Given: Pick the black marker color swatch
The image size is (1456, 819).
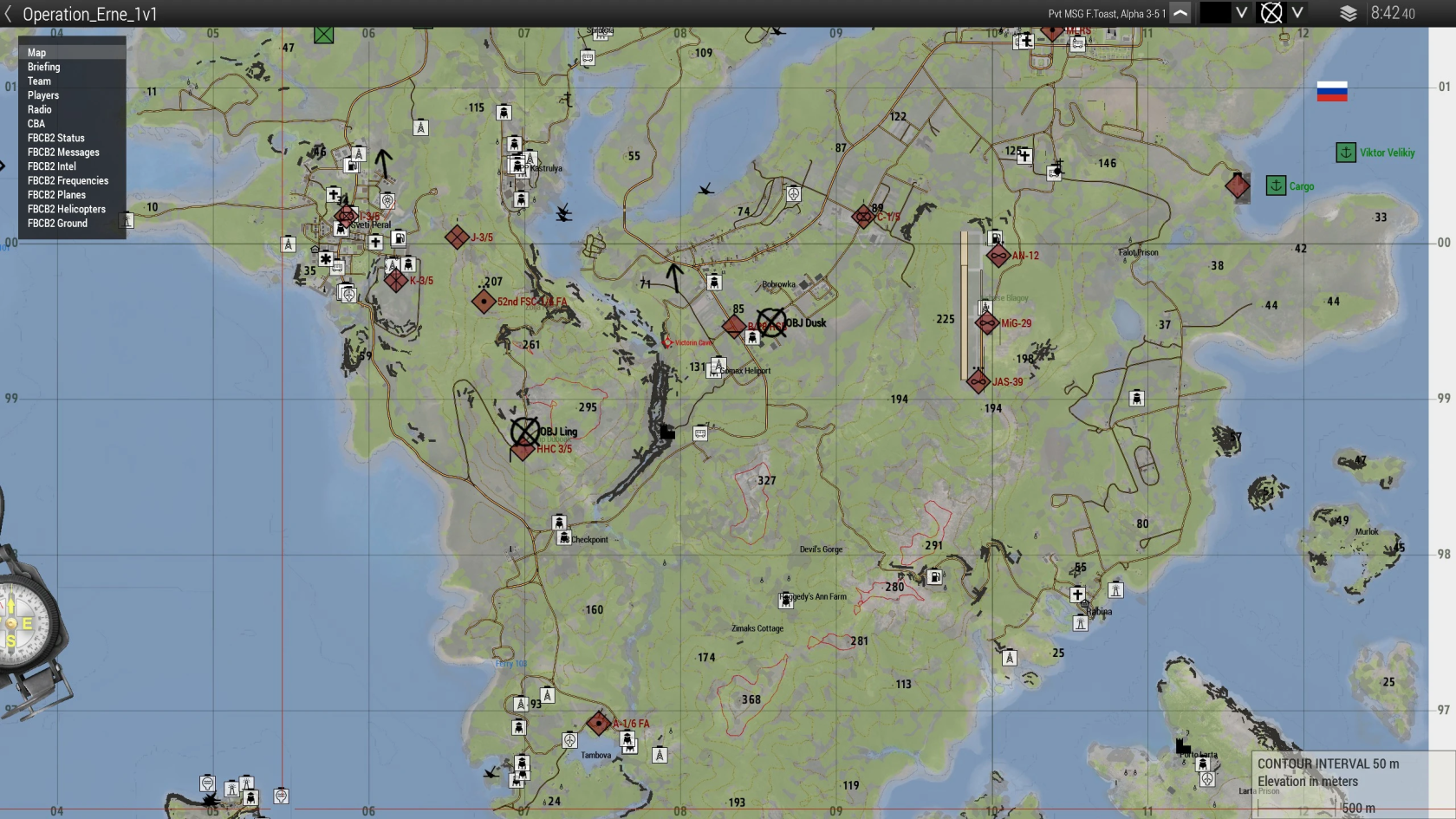Looking at the screenshot, I should tap(1214, 13).
